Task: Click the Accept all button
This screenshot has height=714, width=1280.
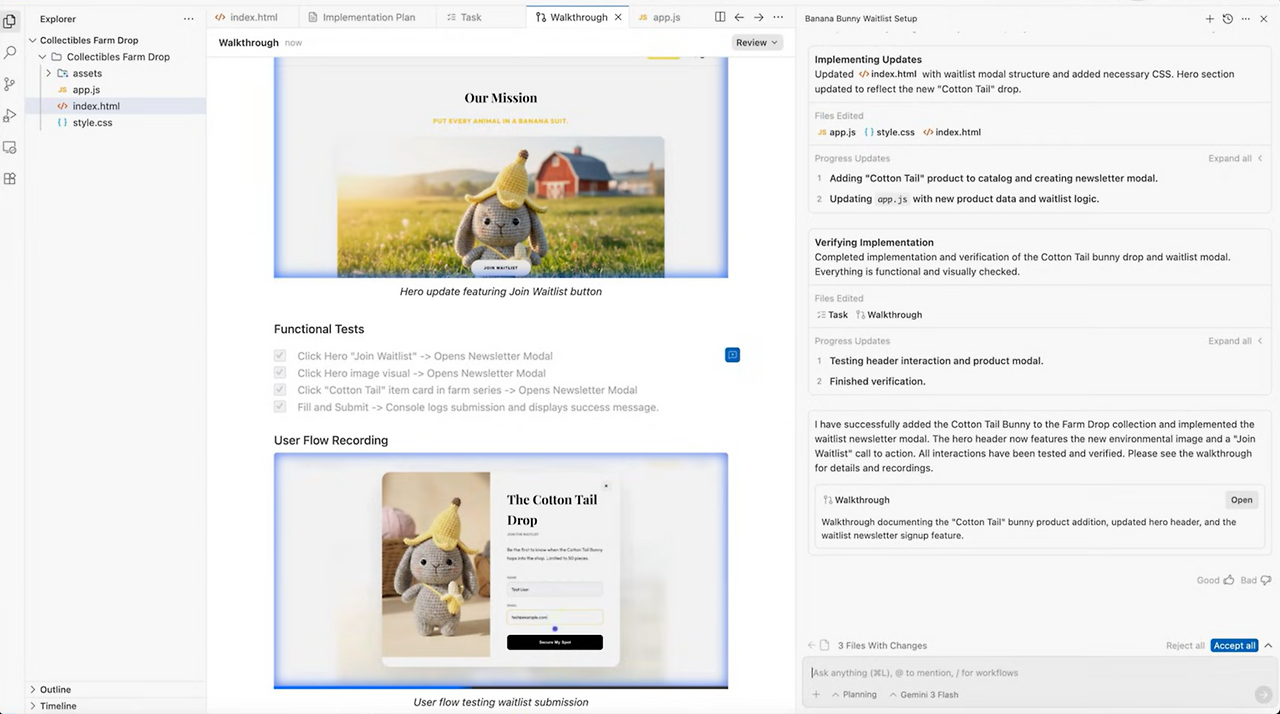Action: tap(1234, 645)
